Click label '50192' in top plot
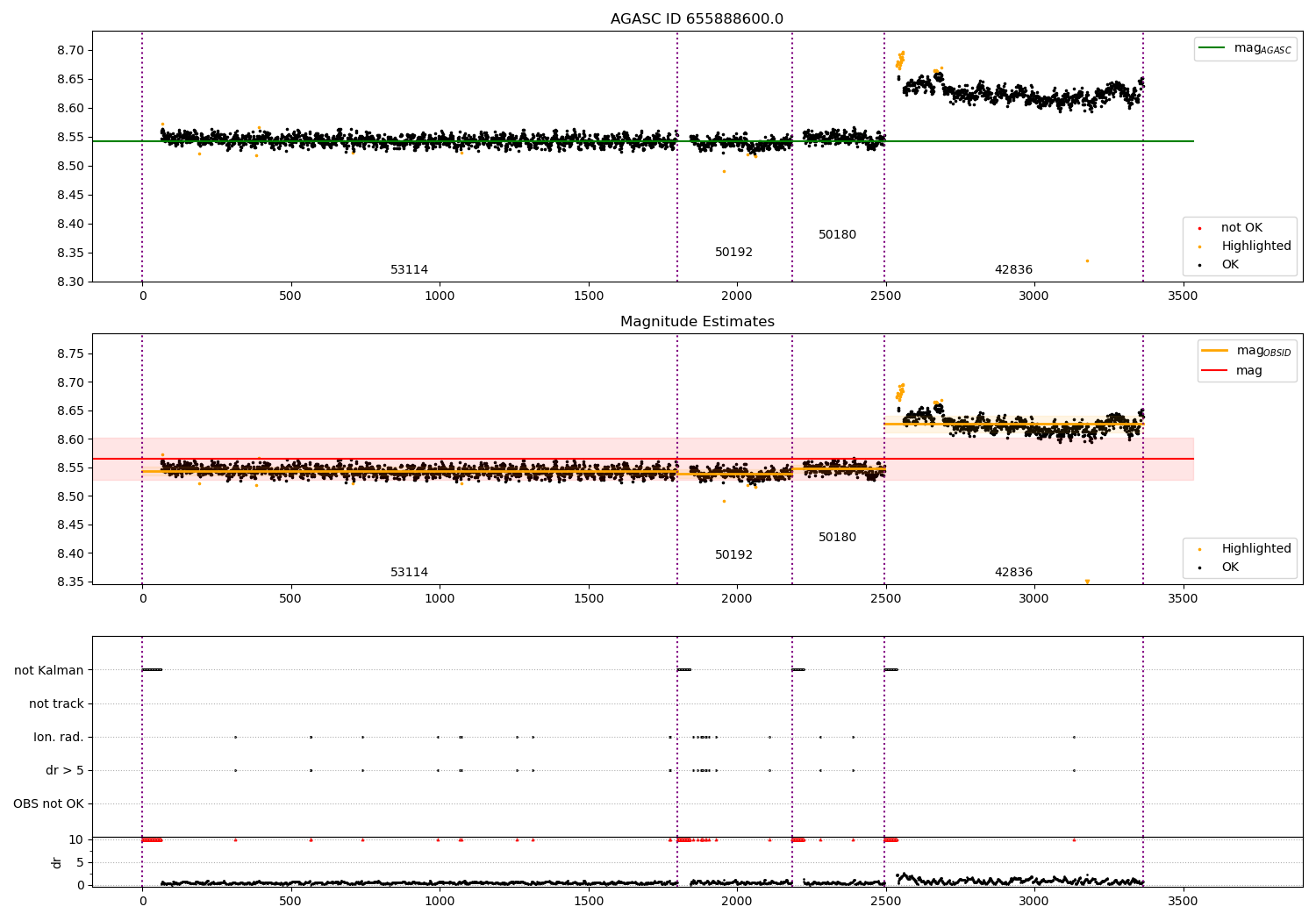 coord(733,253)
